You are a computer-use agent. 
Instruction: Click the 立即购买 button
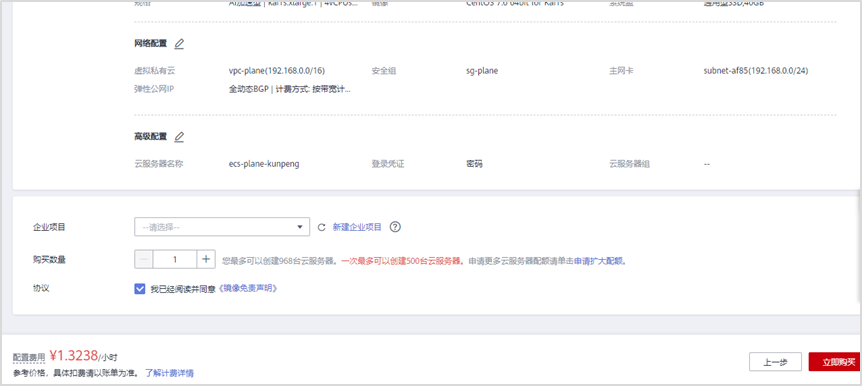tap(835, 362)
